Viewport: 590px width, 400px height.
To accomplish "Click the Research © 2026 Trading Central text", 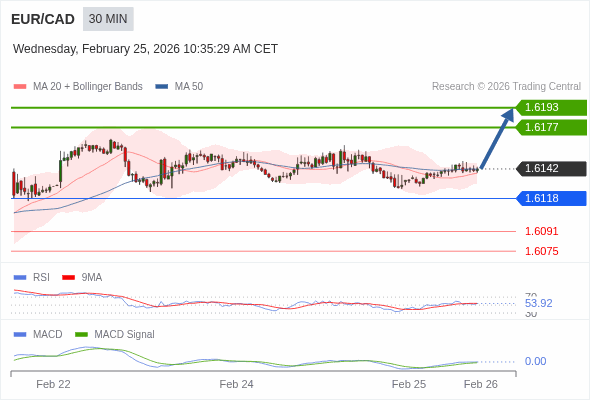I will 506,87.
